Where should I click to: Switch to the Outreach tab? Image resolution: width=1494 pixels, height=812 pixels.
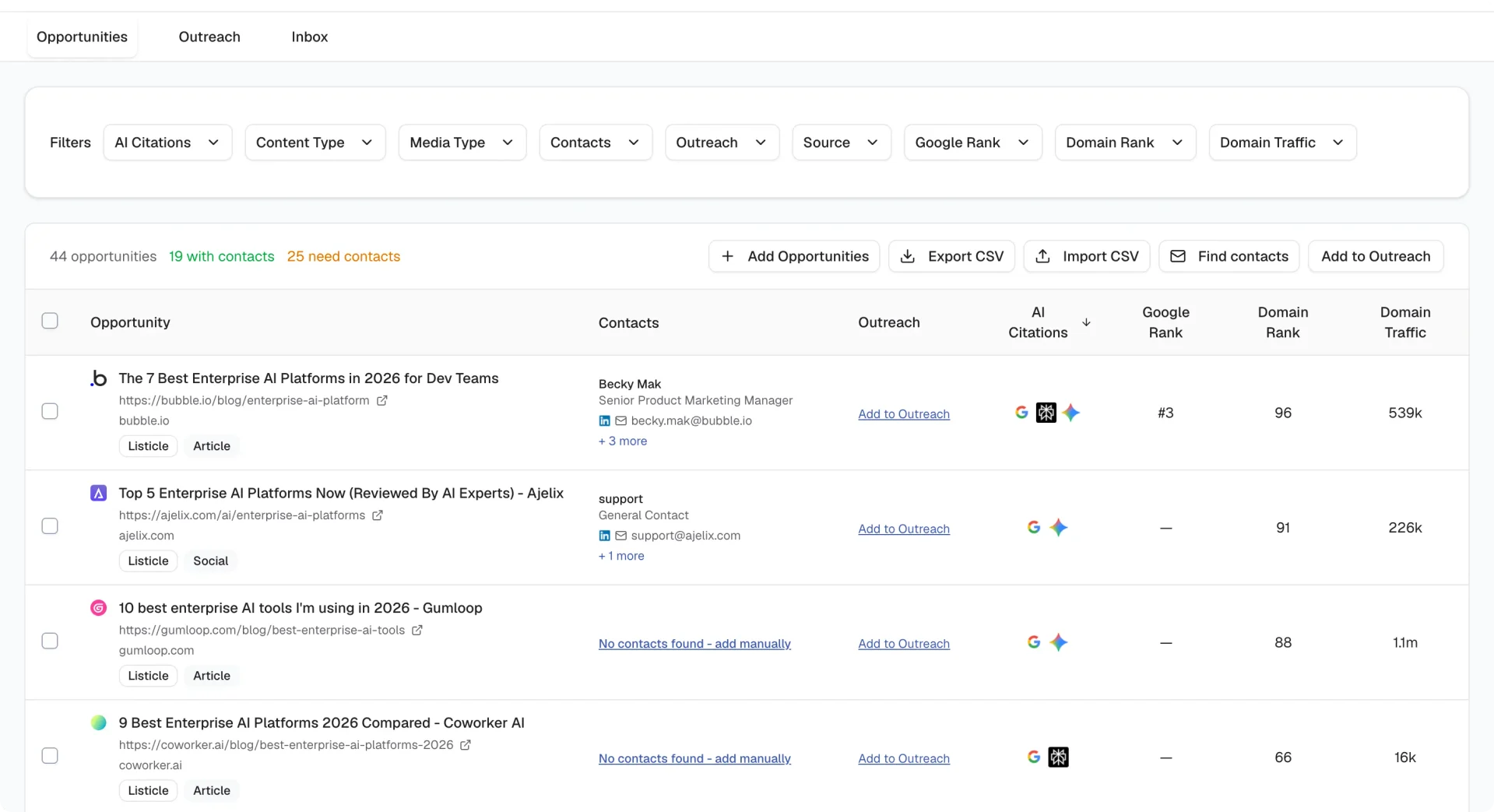point(209,37)
